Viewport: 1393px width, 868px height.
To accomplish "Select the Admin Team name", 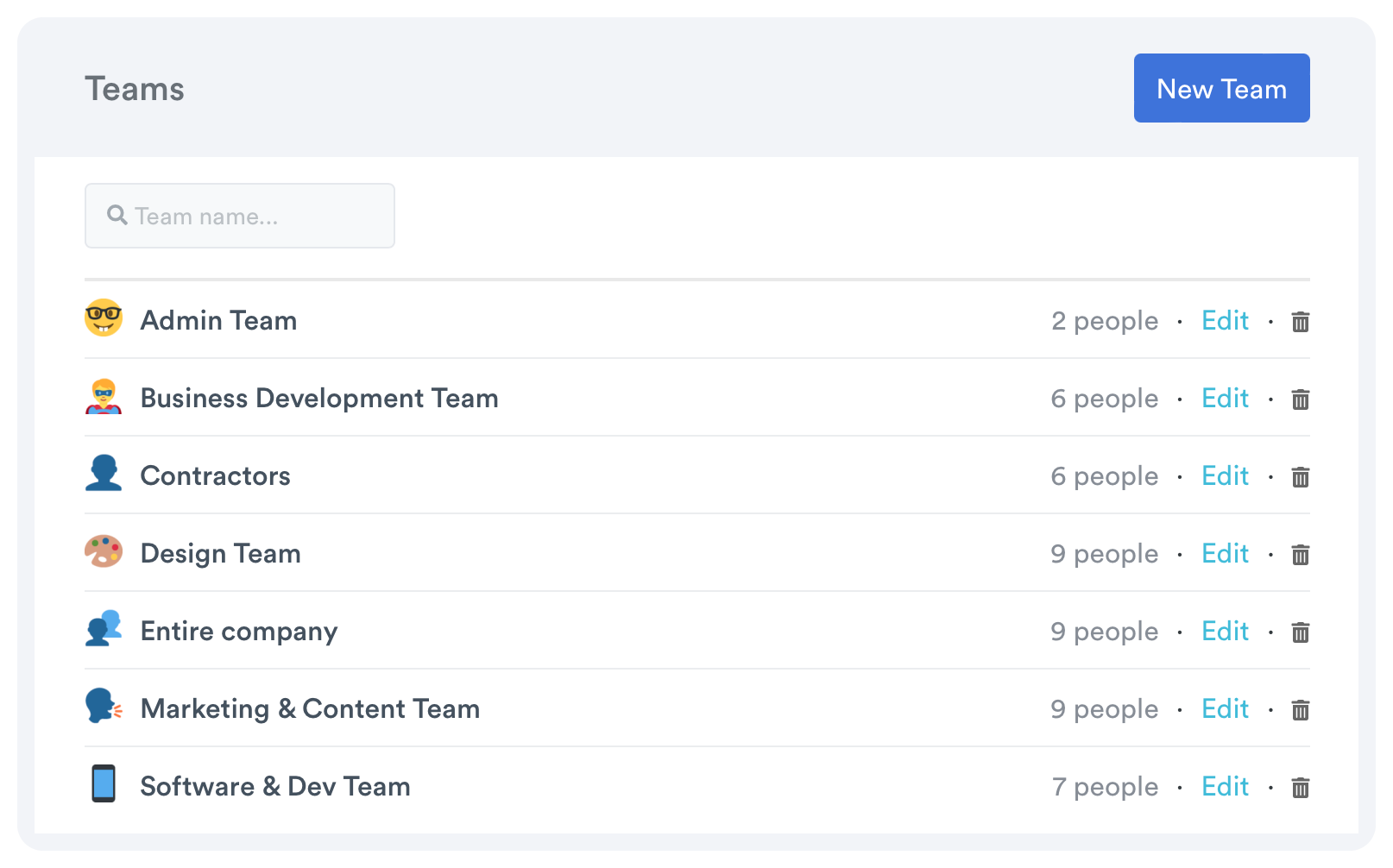I will [218, 321].
